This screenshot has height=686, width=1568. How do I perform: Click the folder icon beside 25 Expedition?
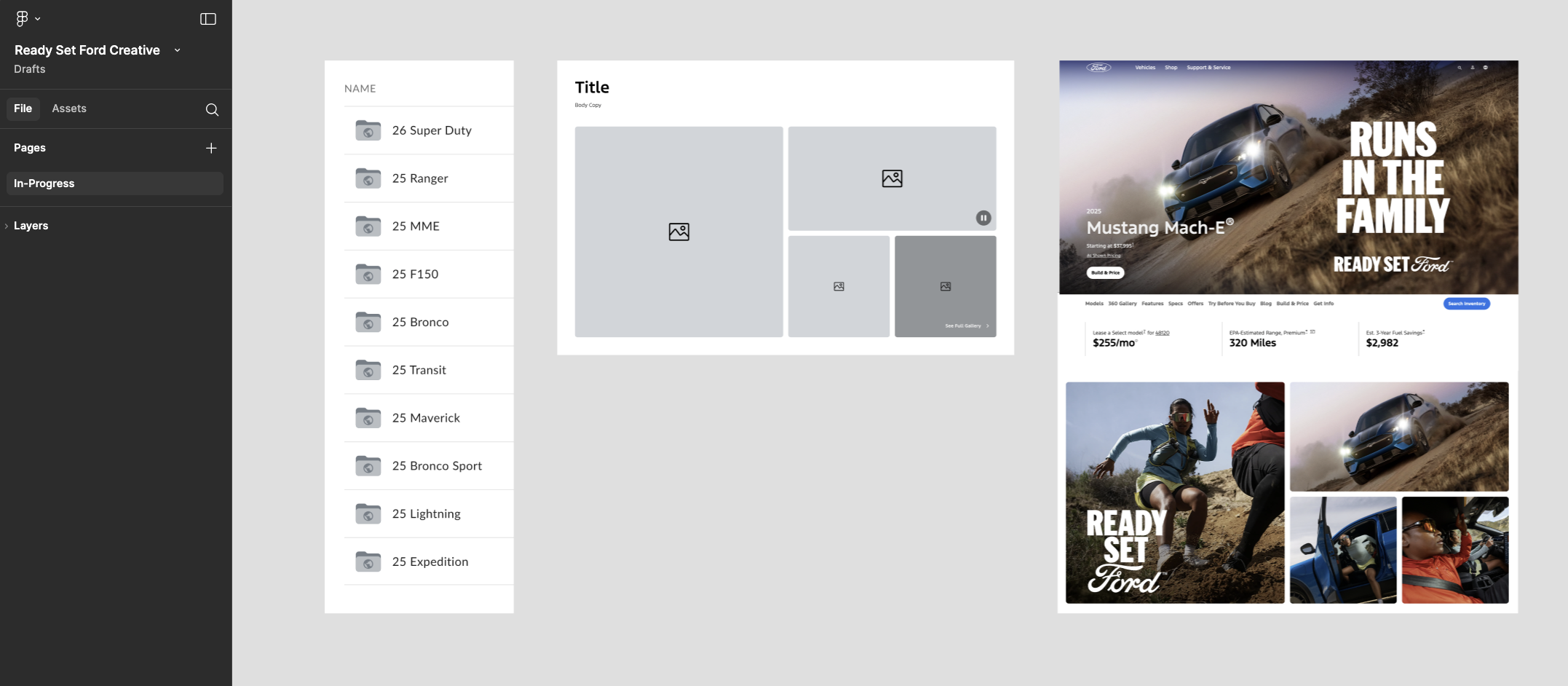tap(368, 561)
